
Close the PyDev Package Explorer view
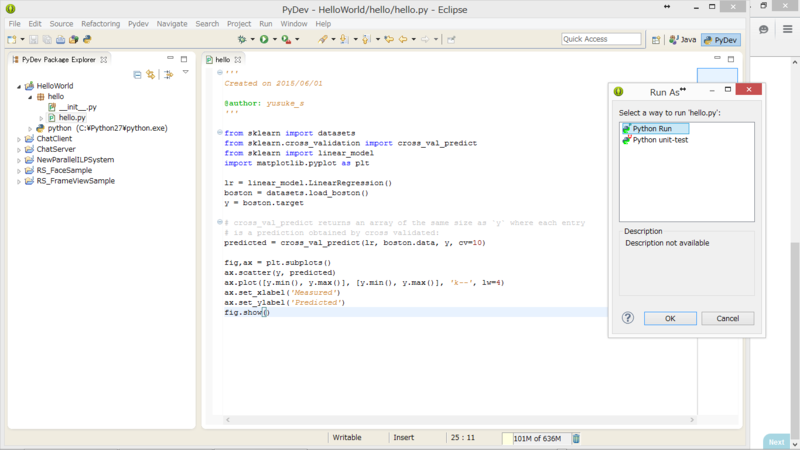point(104,60)
